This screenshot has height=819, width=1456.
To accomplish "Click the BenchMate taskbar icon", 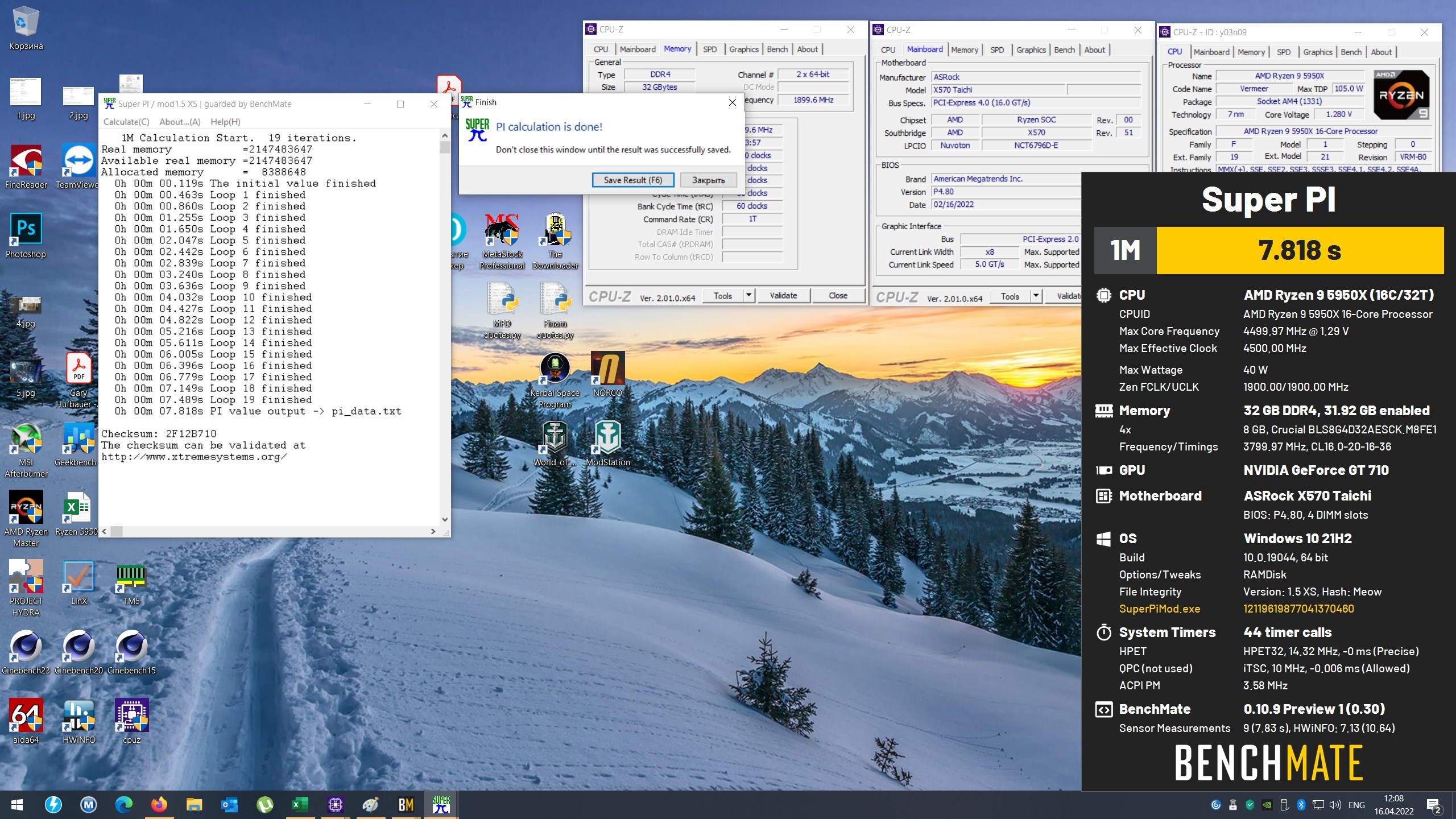I will point(406,805).
